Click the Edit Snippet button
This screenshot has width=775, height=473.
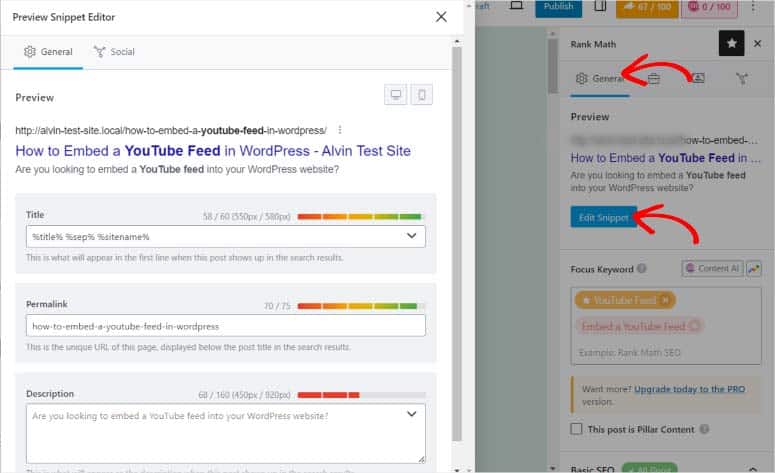pos(603,217)
